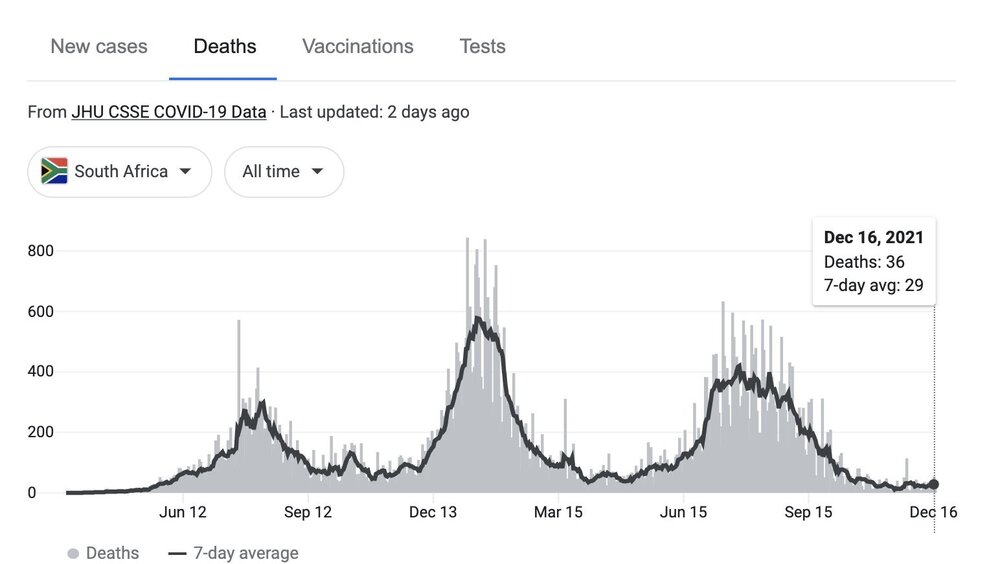Click the Jun 12 x-axis label
This screenshot has height=564, width=1000.
[x=183, y=513]
